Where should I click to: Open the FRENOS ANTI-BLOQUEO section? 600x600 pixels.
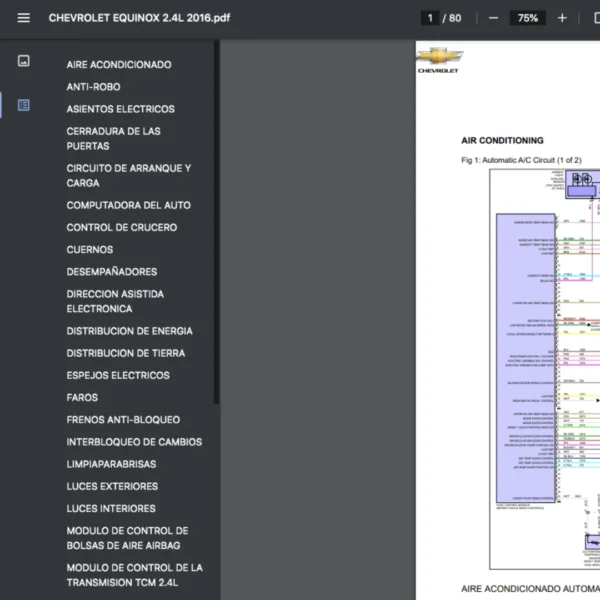click(x=123, y=420)
